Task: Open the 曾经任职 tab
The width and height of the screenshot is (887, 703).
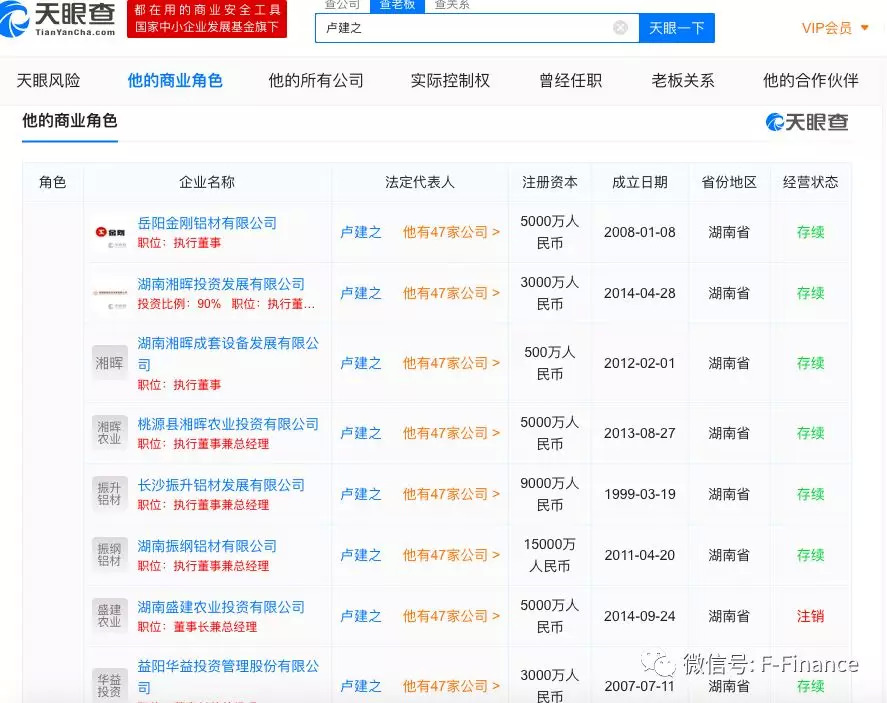Action: (x=570, y=80)
